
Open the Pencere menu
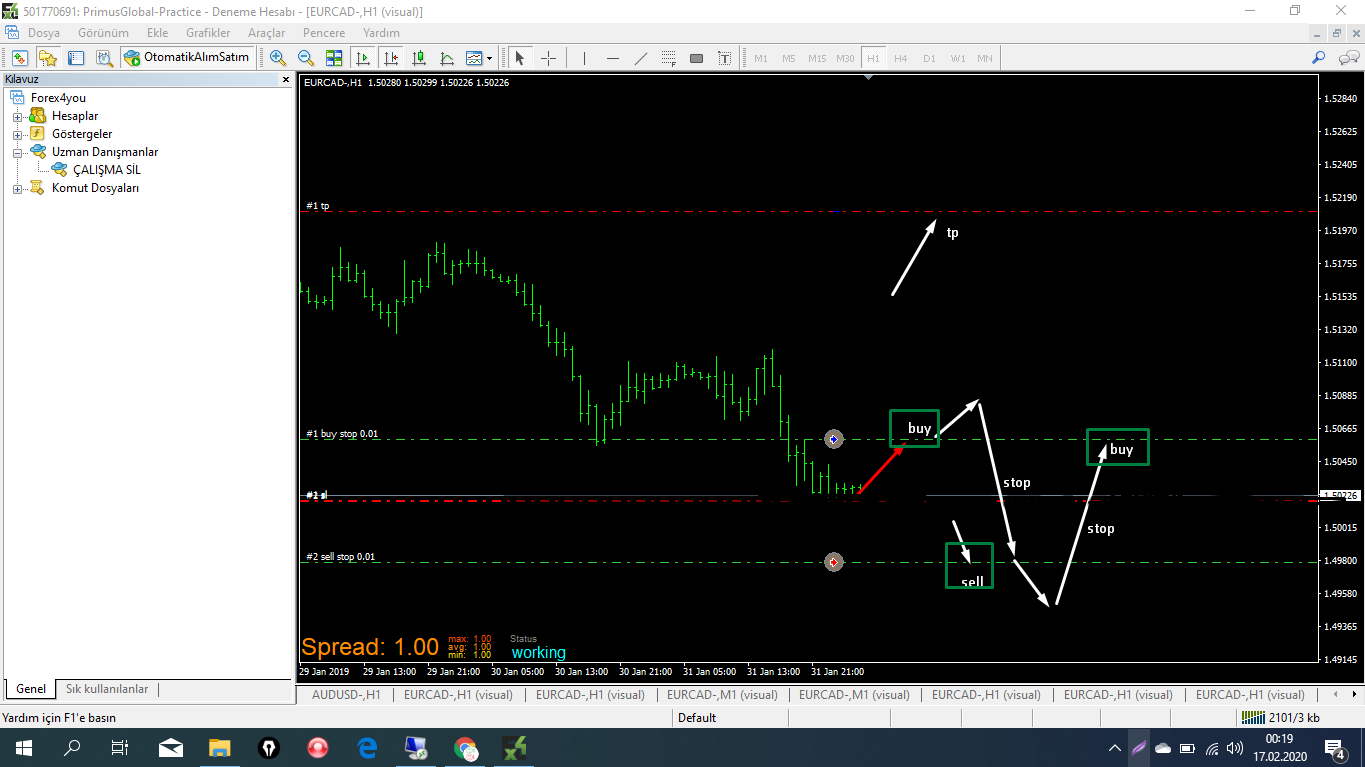[323, 33]
